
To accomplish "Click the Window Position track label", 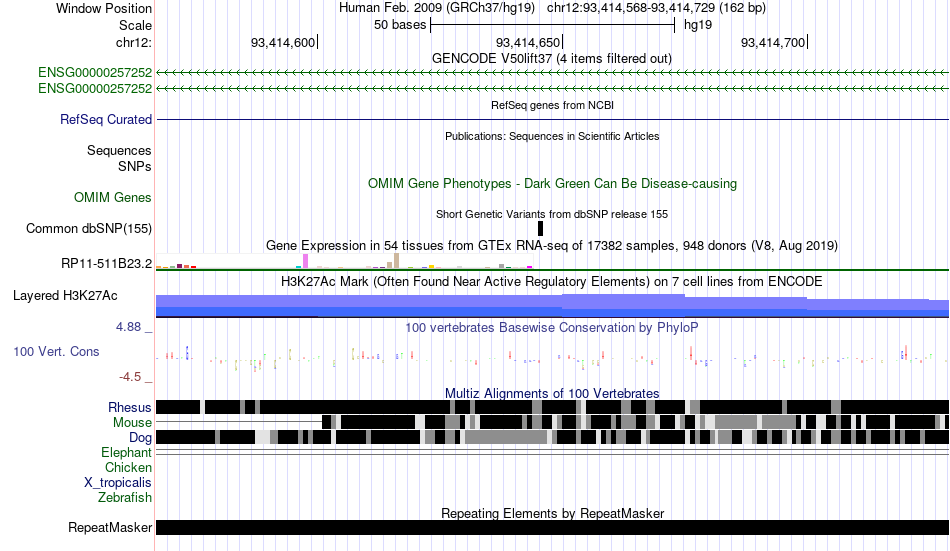I will pyautogui.click(x=104, y=8).
